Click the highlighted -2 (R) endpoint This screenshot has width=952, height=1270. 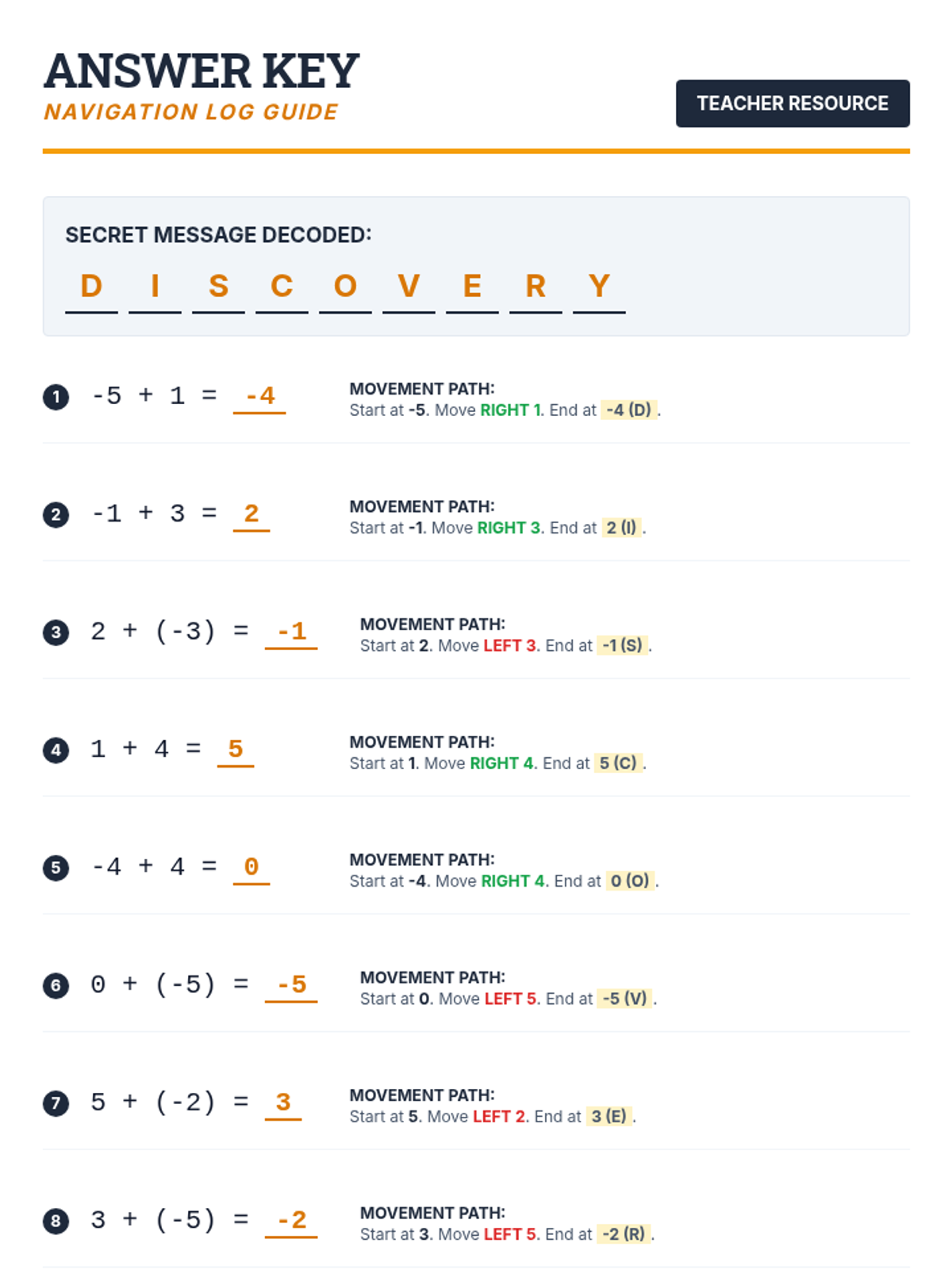click(x=624, y=1234)
